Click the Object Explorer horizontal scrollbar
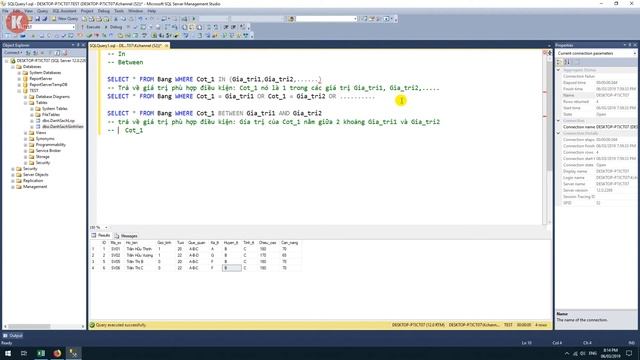Screen dimensions: 640x360 (x=30, y=327)
